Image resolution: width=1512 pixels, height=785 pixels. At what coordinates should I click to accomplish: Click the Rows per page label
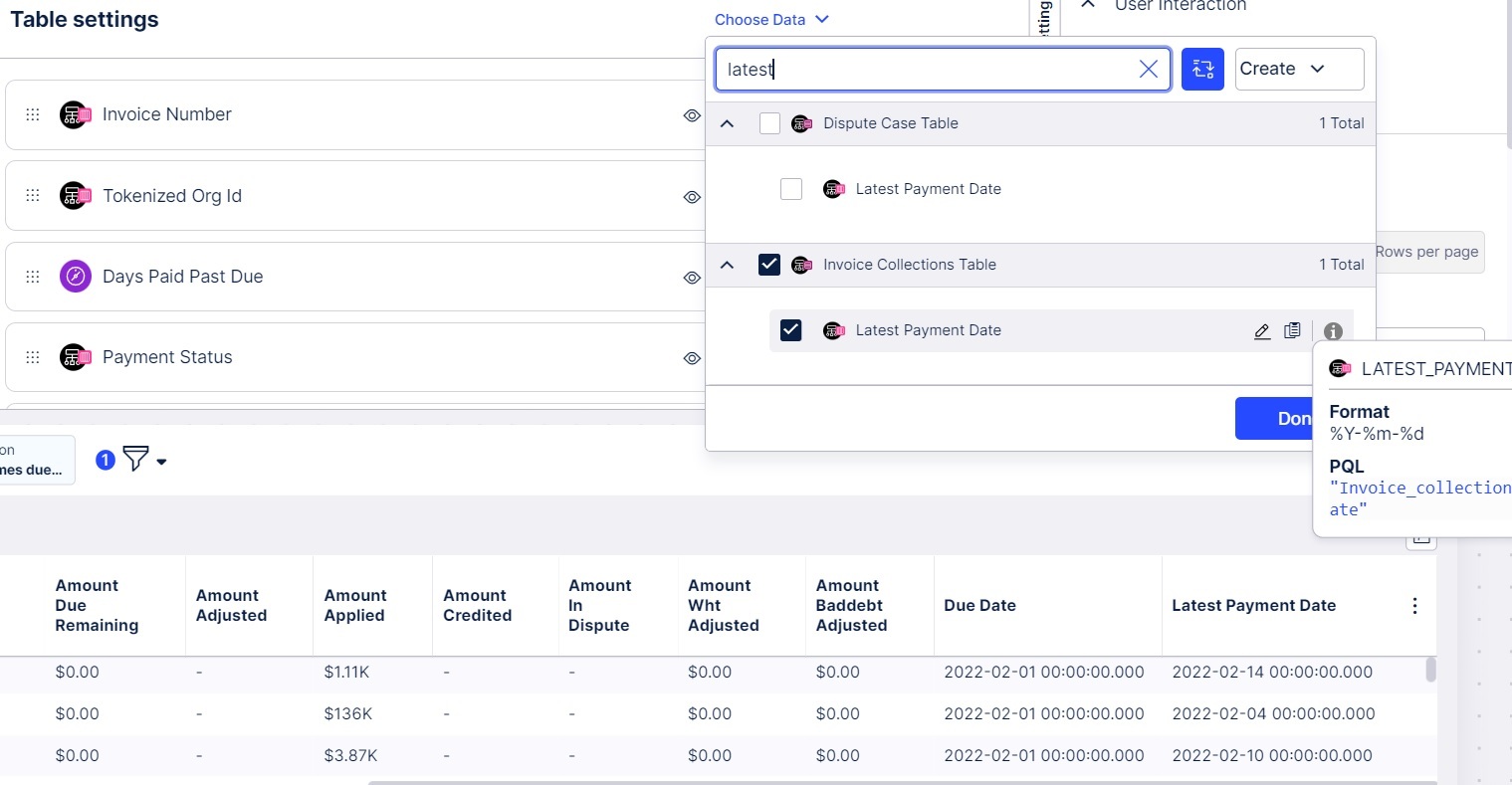[x=1427, y=252]
